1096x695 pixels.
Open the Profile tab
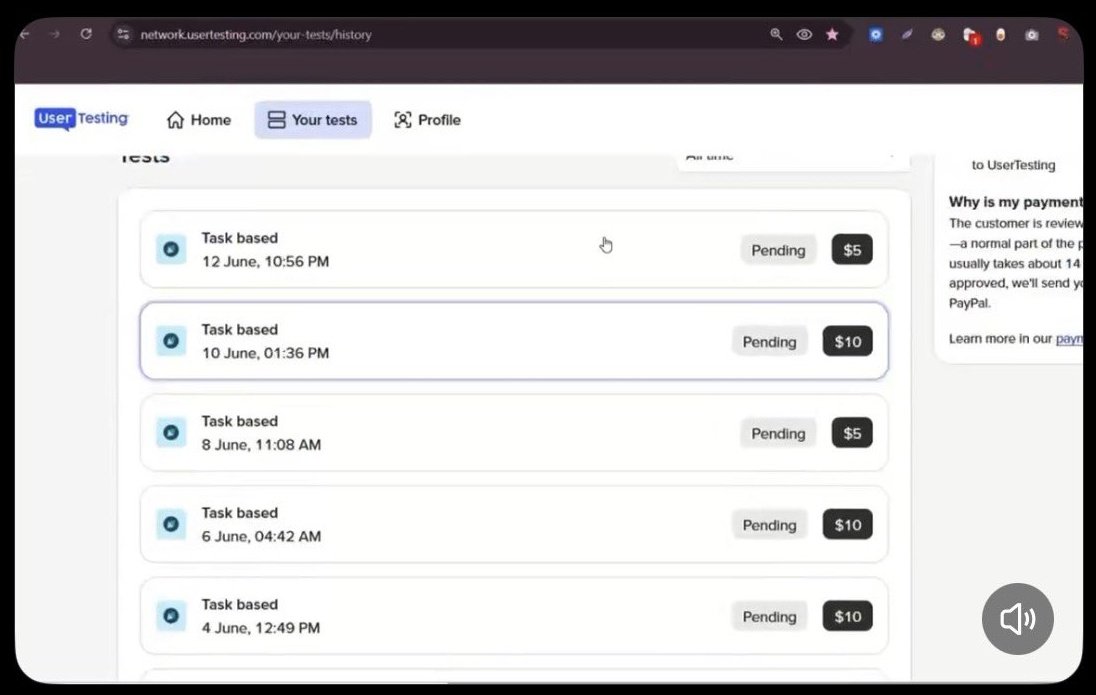[x=427, y=120]
